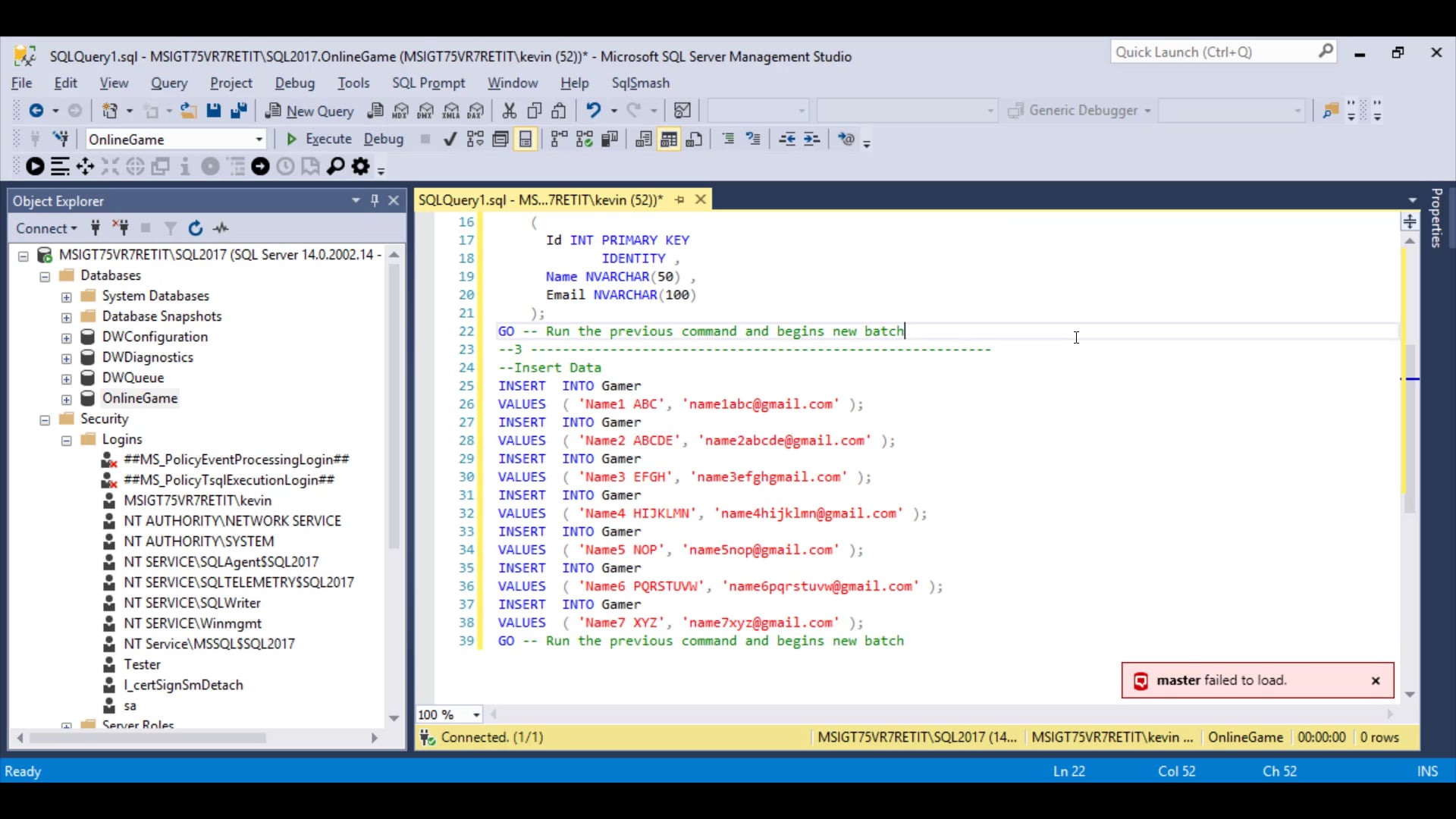Open the SqlSmash menu
This screenshot has width=1456, height=819.
pyautogui.click(x=641, y=83)
